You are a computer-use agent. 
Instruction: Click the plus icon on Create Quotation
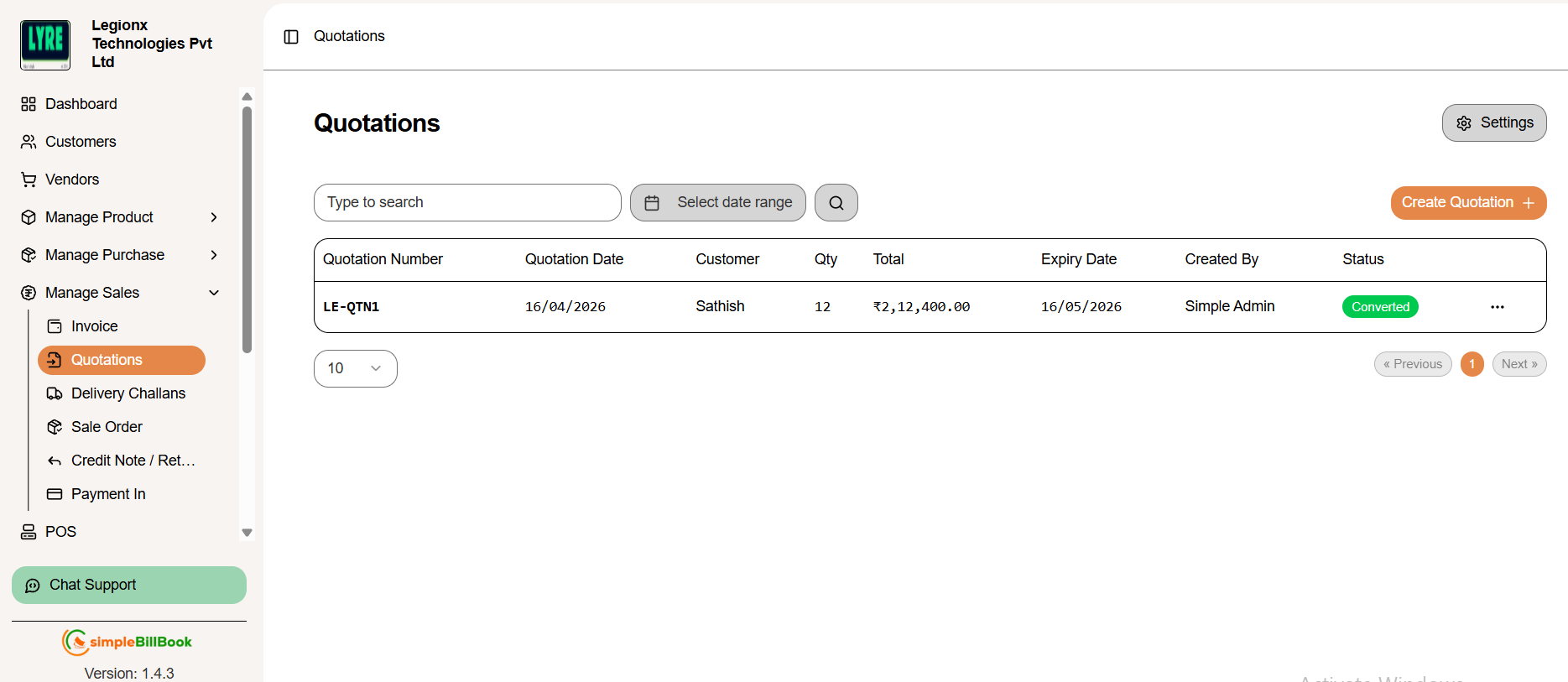coord(1529,203)
